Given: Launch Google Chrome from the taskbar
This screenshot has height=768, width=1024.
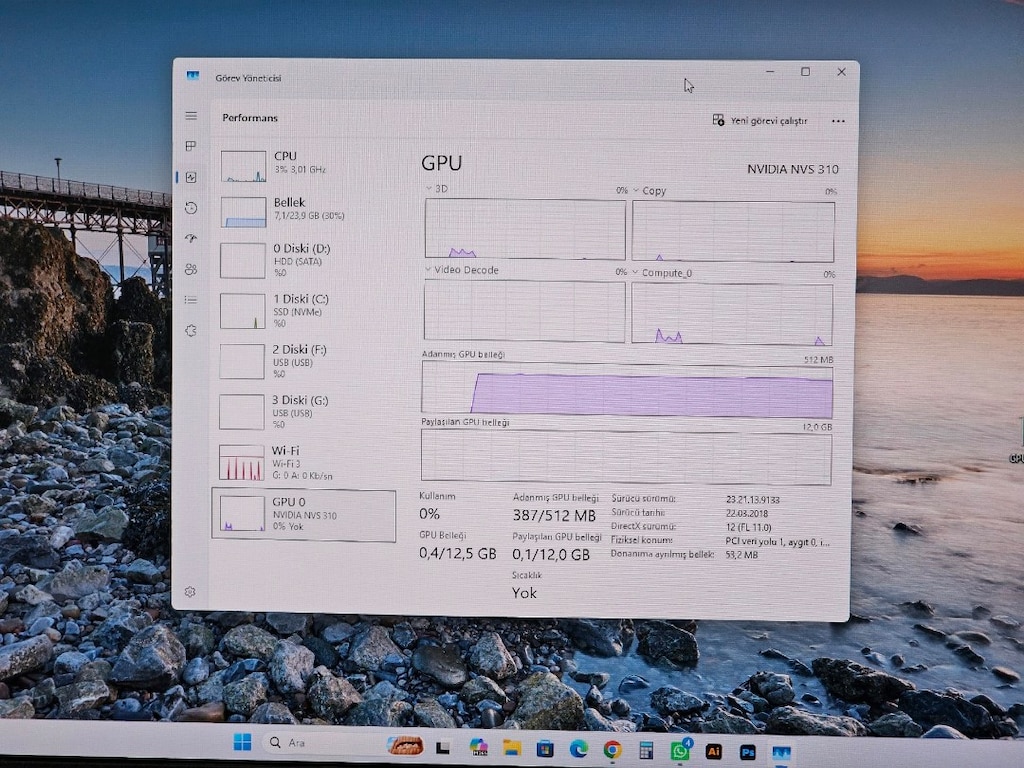Looking at the screenshot, I should 613,750.
